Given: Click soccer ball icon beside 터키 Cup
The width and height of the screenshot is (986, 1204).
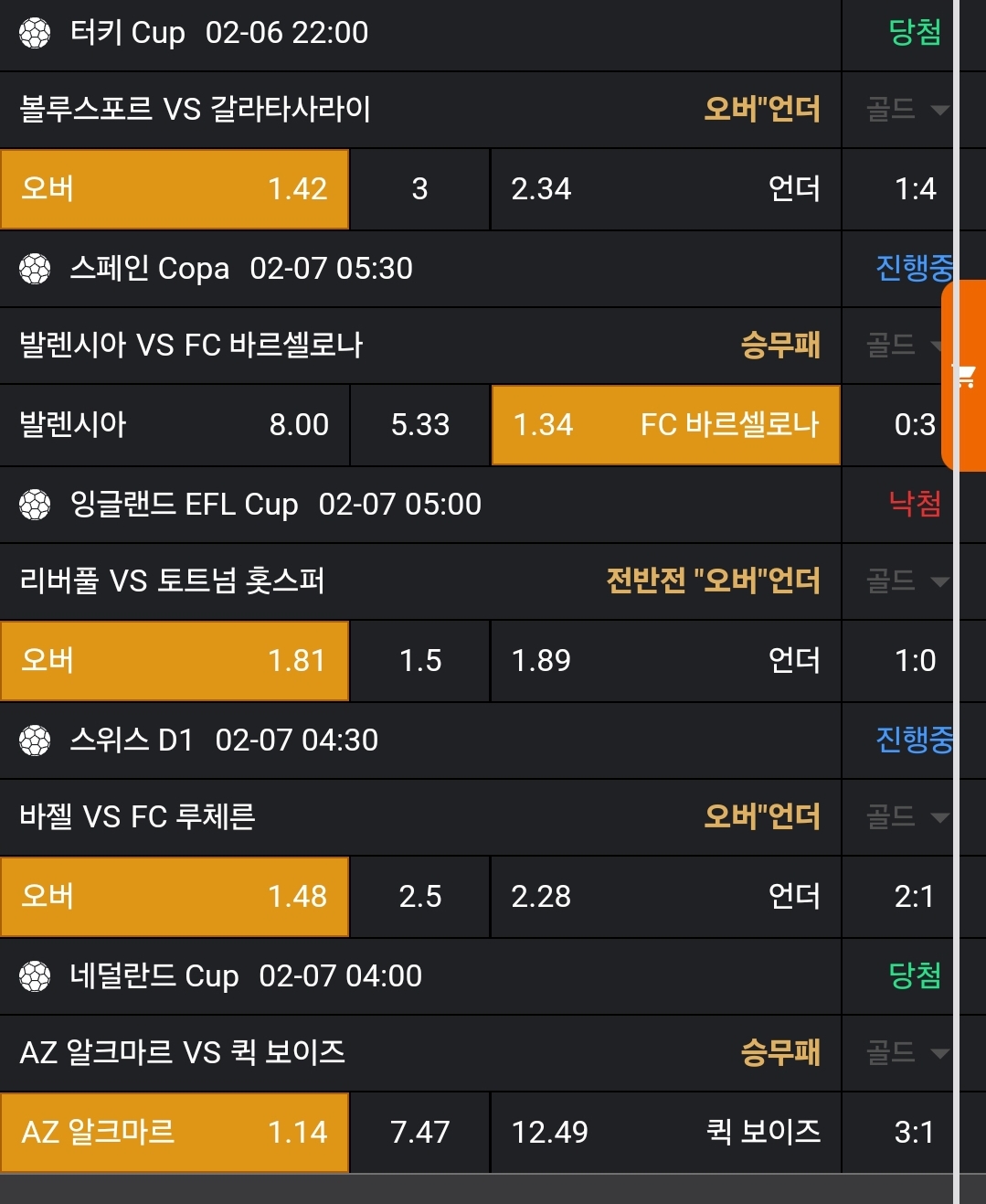Looking at the screenshot, I should coord(35,34).
